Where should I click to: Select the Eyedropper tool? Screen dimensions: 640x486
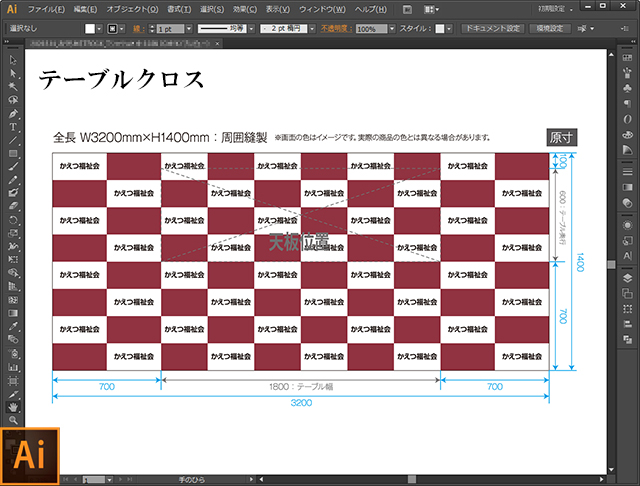click(13, 326)
